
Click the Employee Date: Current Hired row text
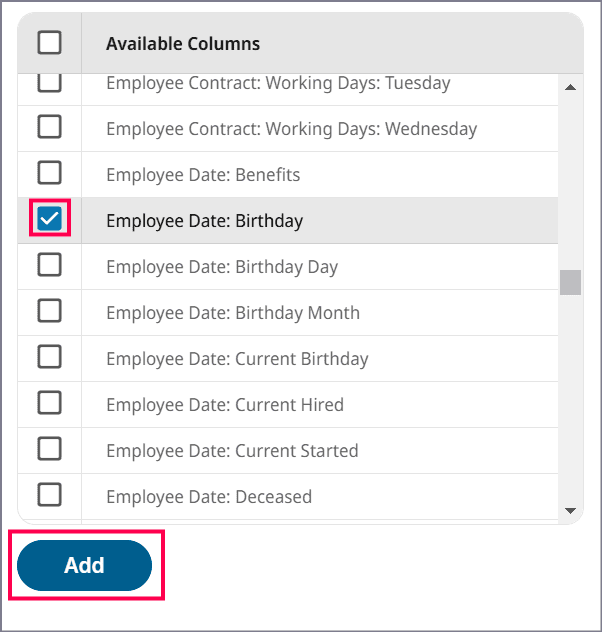coord(224,405)
